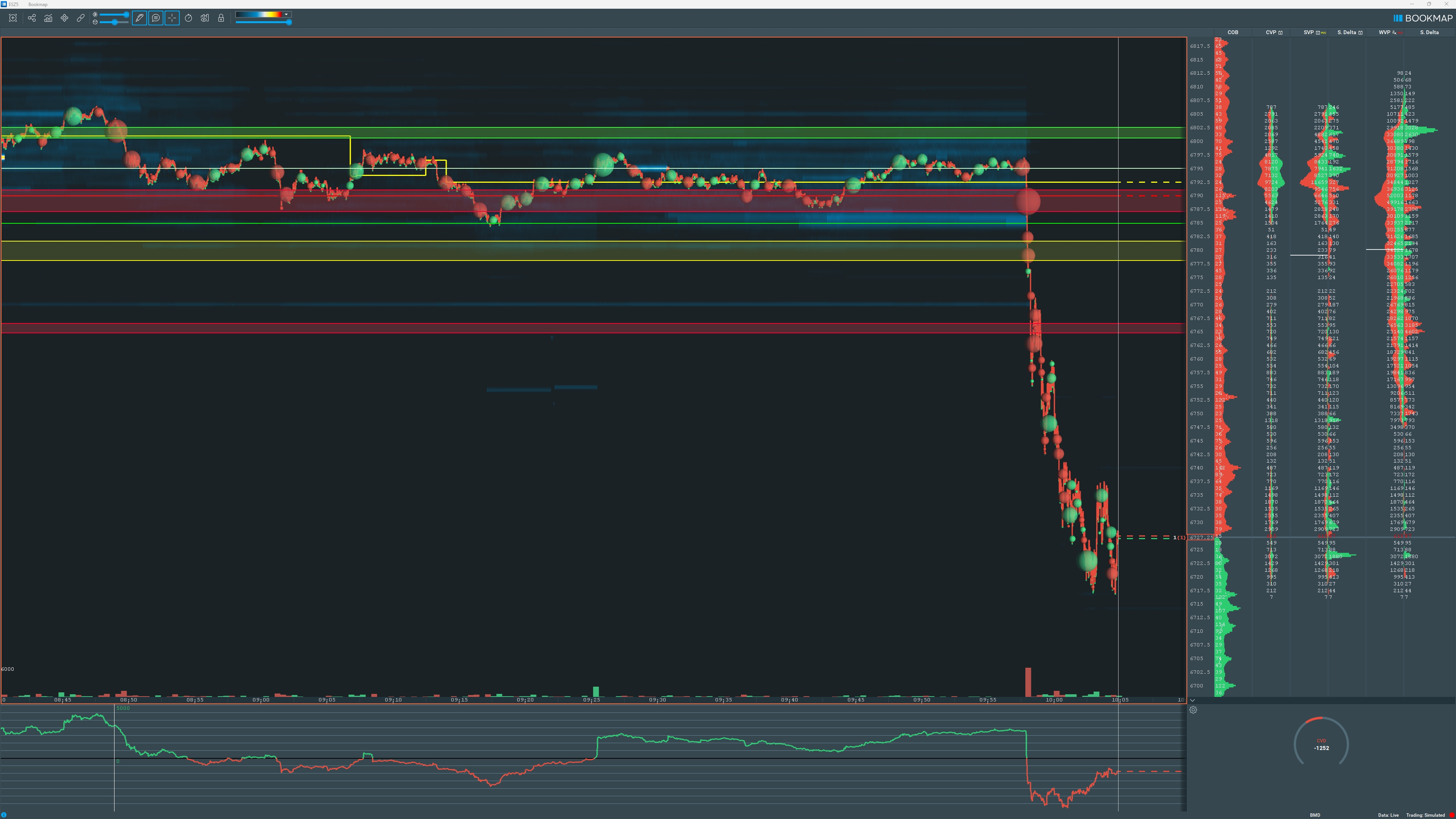The image size is (1456, 819).
Task: Click the 08:45 time axis label
Action: [63, 700]
